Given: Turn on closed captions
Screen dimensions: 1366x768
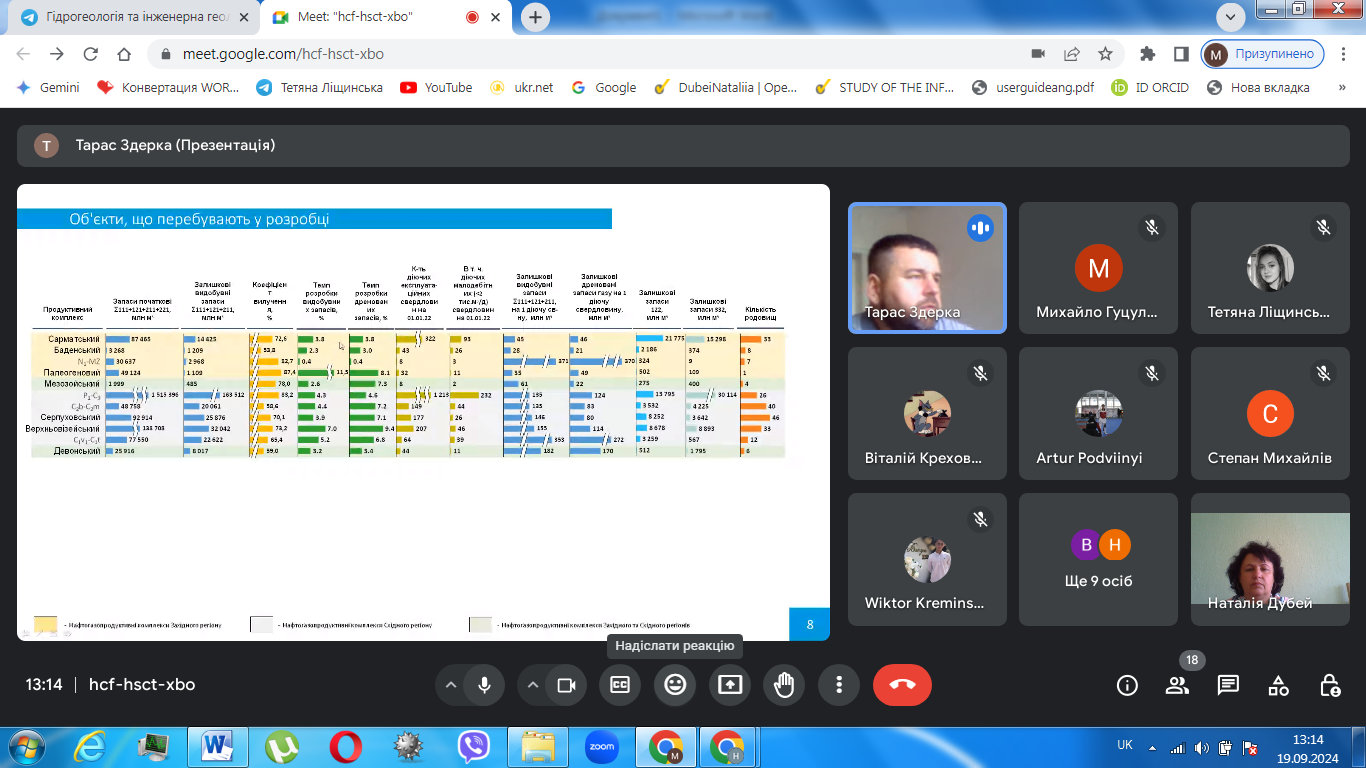Looking at the screenshot, I should pos(620,685).
